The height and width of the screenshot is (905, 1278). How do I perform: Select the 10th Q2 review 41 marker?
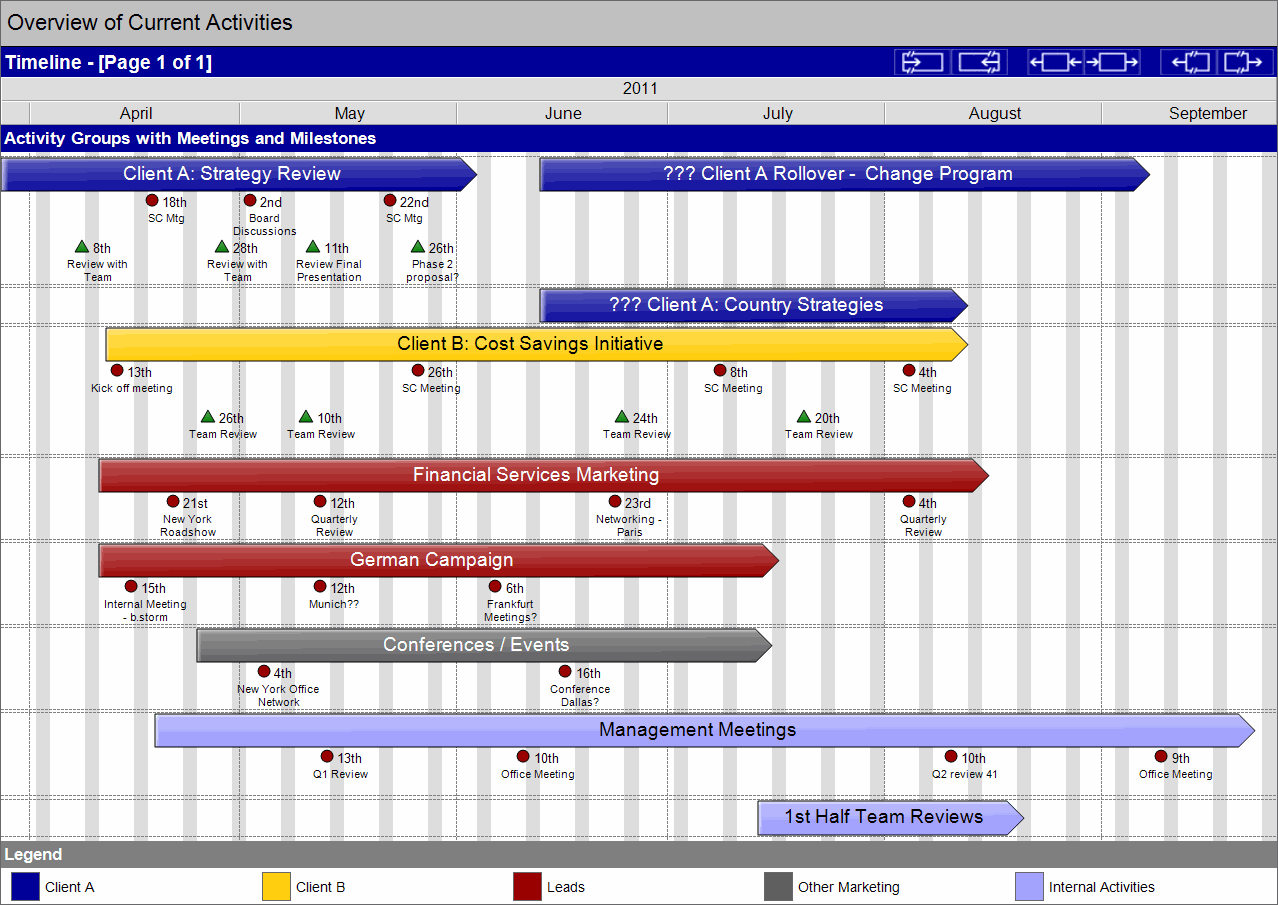click(951, 757)
